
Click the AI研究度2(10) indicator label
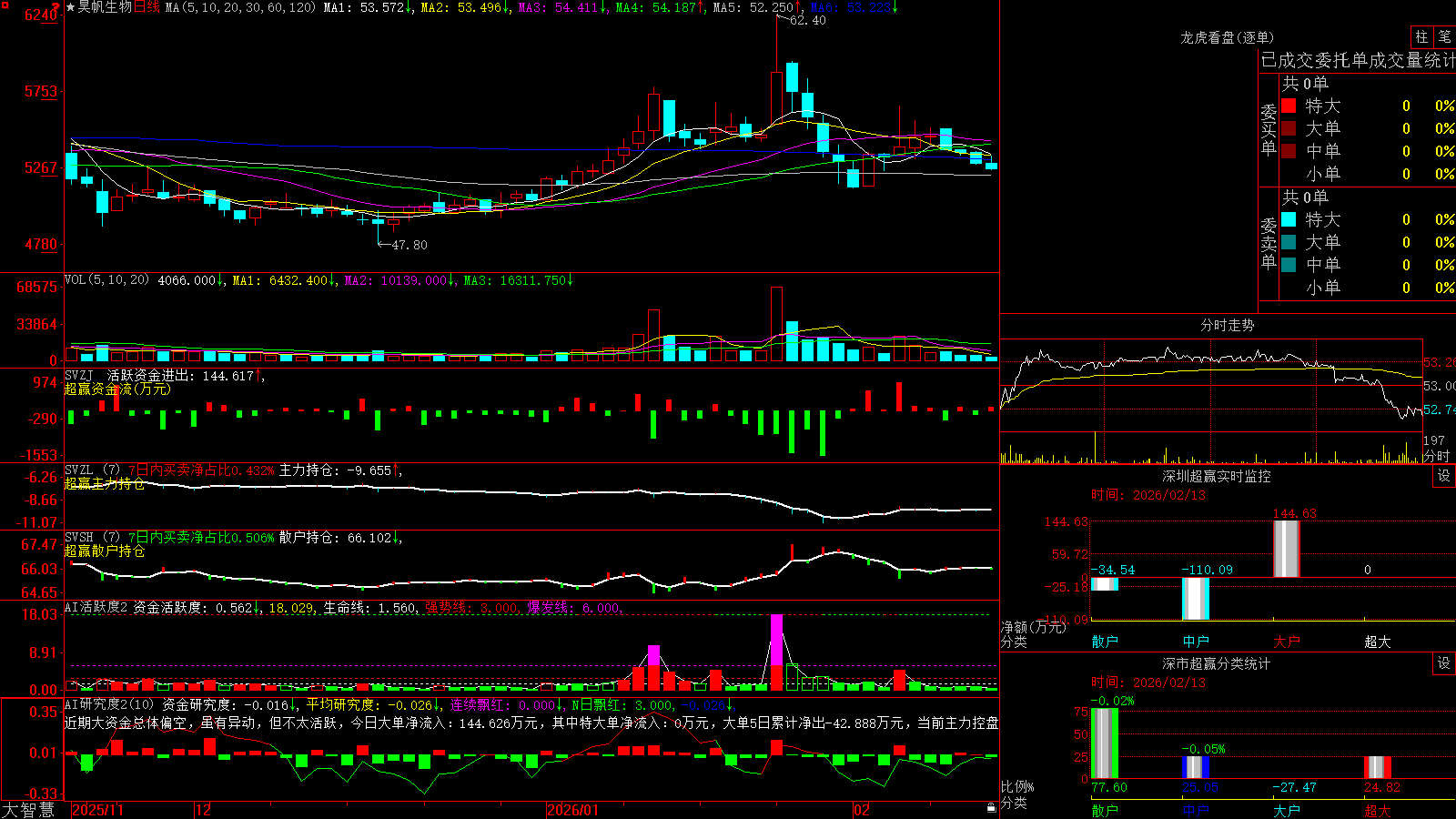point(108,705)
